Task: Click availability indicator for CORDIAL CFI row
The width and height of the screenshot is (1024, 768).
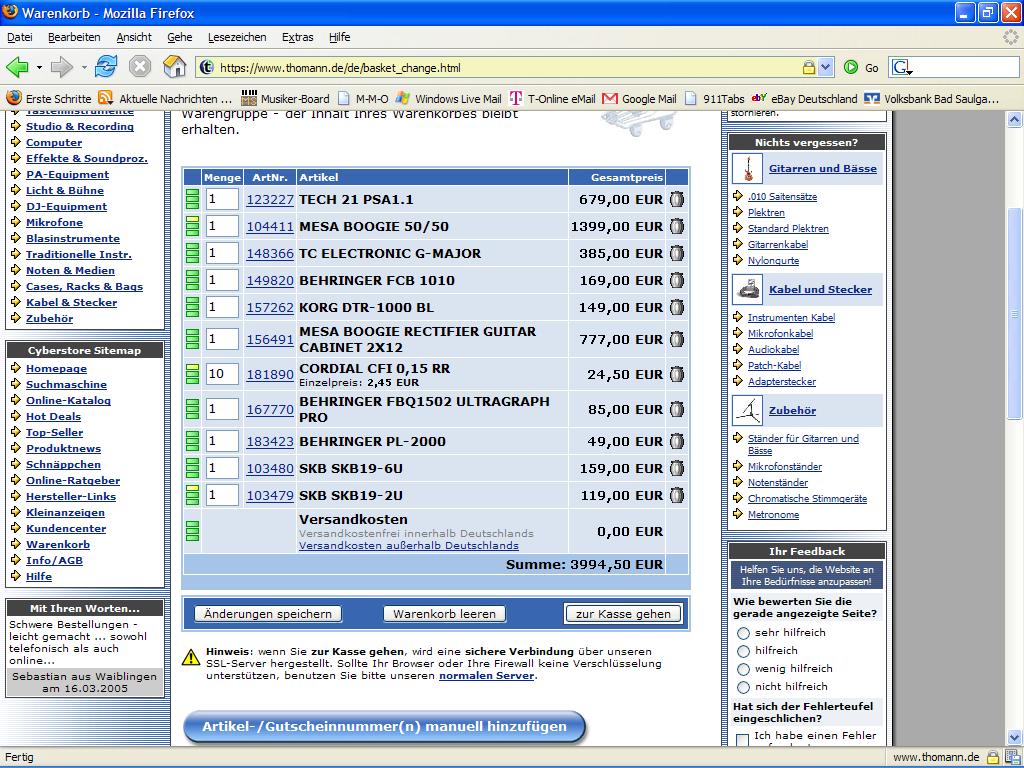Action: pos(192,374)
